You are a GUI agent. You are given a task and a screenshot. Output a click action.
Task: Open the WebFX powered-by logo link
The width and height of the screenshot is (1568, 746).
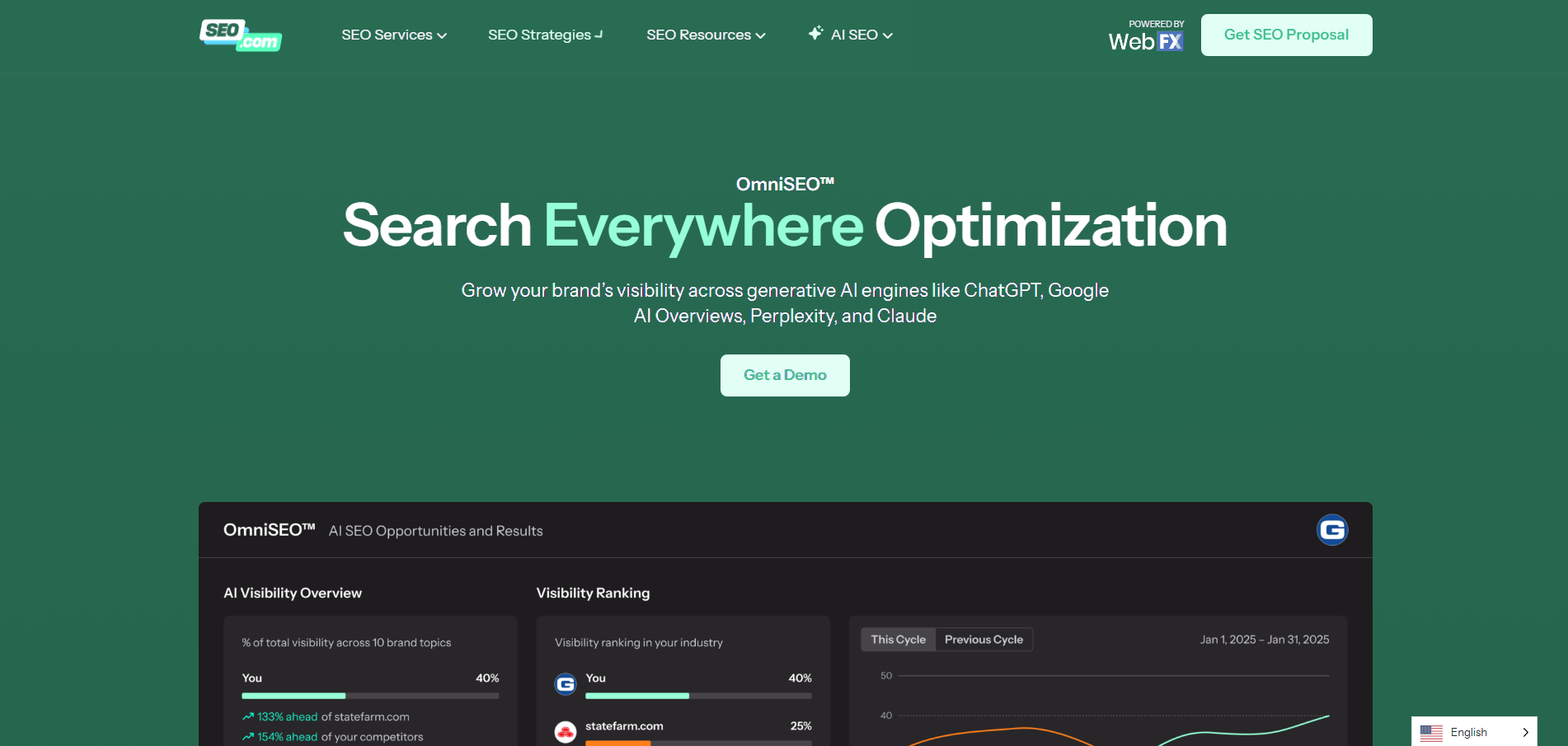pyautogui.click(x=1146, y=36)
